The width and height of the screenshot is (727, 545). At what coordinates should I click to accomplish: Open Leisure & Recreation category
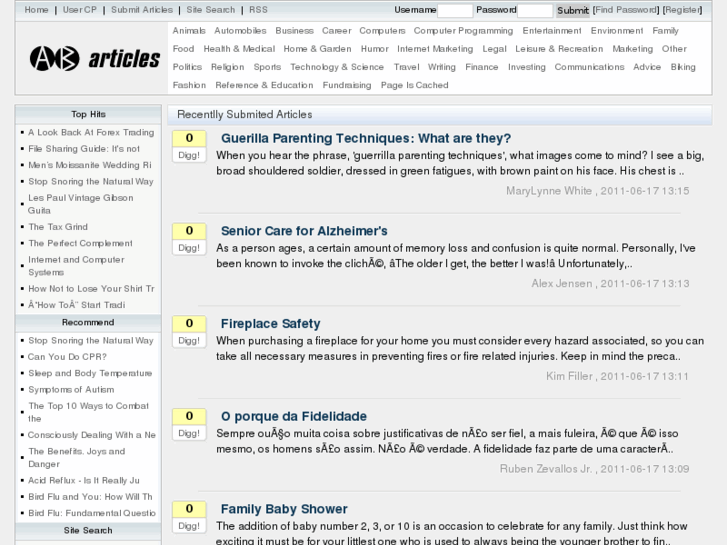coord(559,49)
